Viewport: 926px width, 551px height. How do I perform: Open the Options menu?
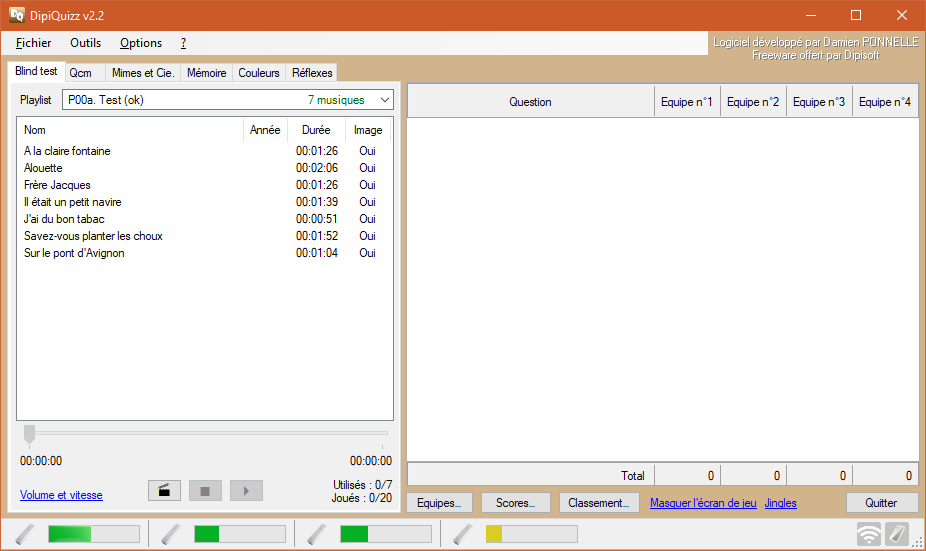pyautogui.click(x=141, y=43)
